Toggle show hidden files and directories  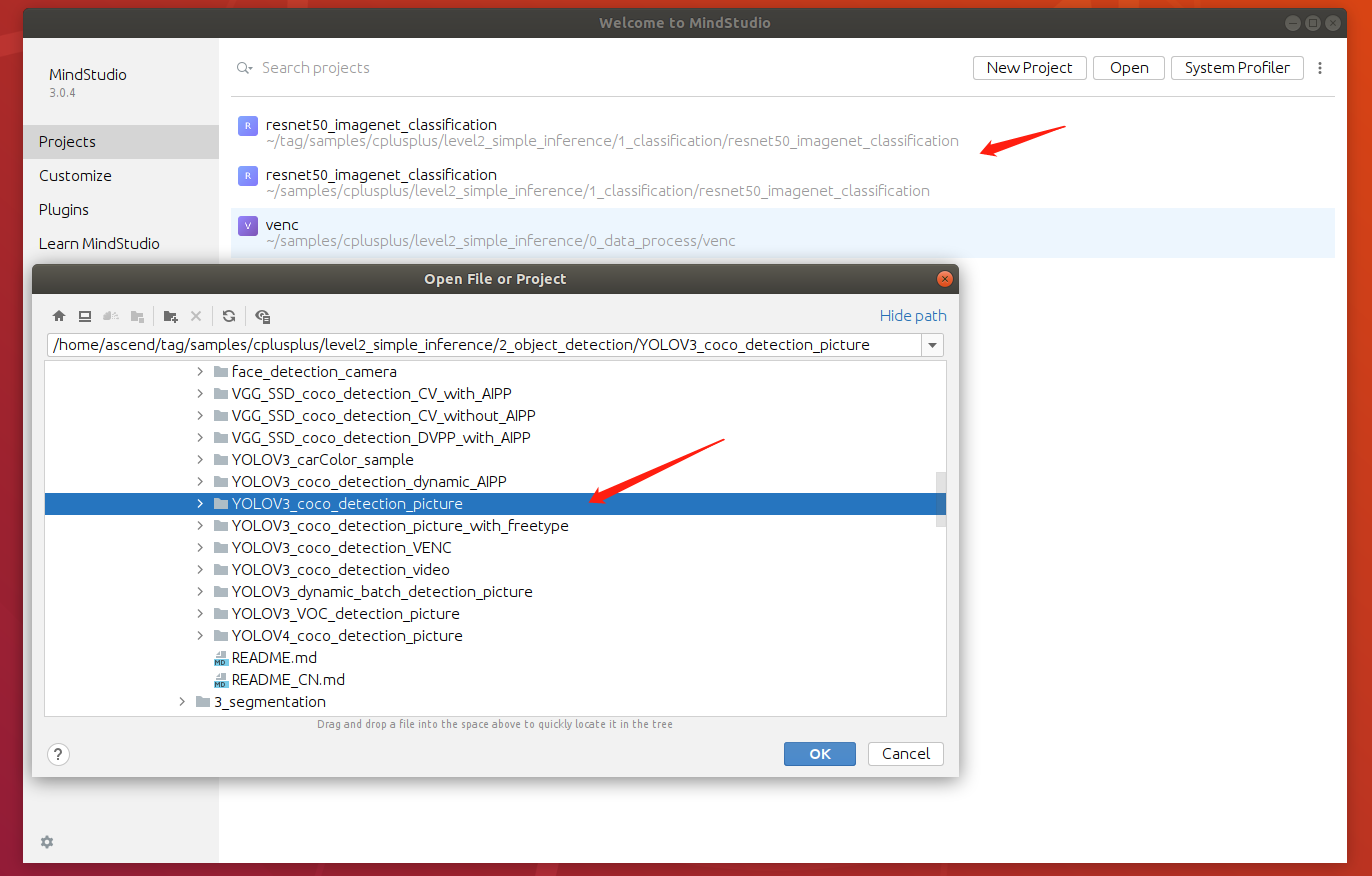(x=263, y=316)
